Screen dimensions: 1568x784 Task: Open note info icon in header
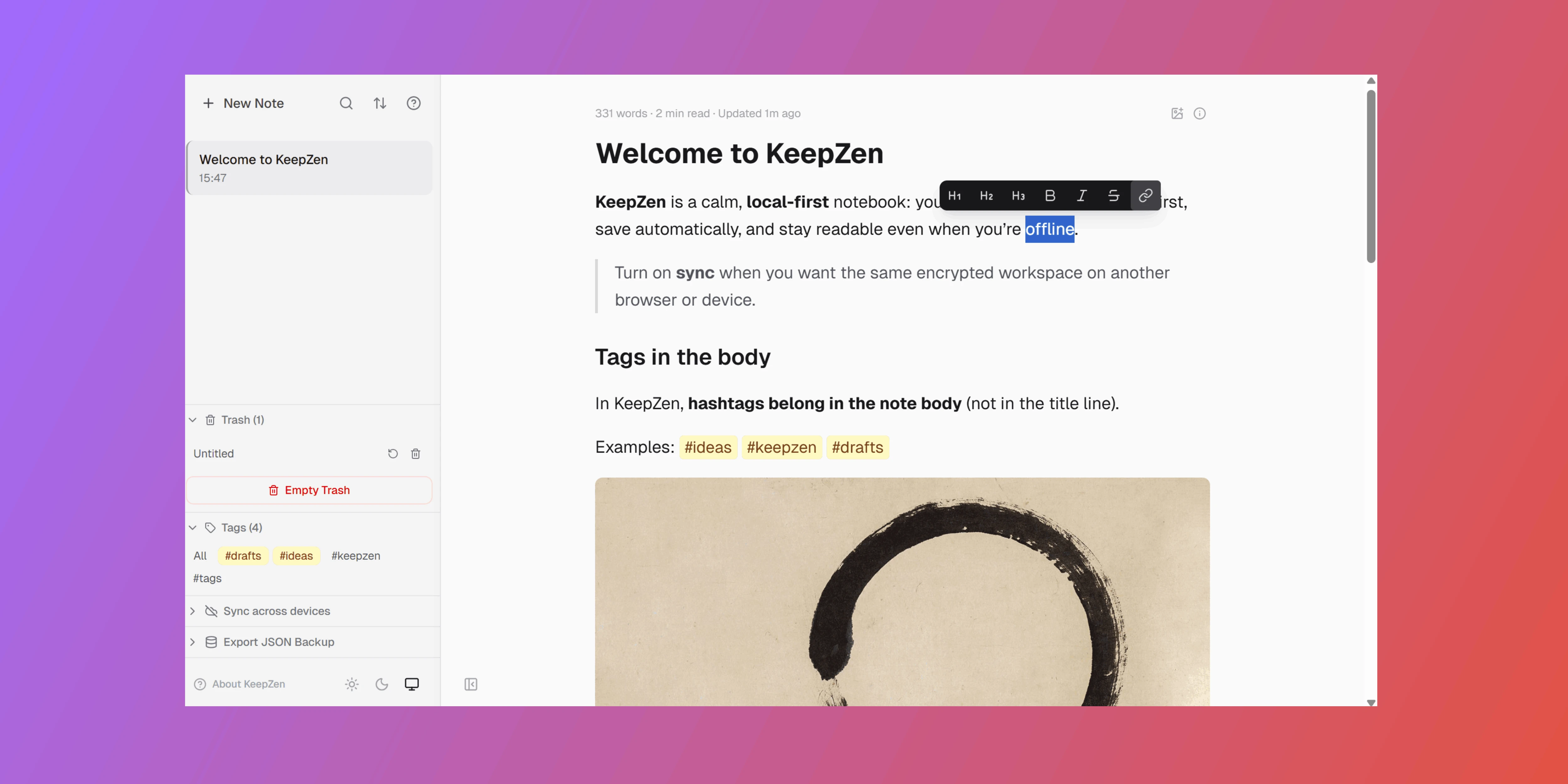1199,113
